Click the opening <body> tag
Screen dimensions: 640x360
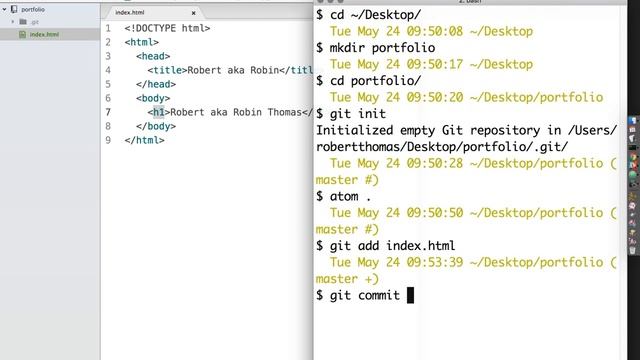point(153,98)
